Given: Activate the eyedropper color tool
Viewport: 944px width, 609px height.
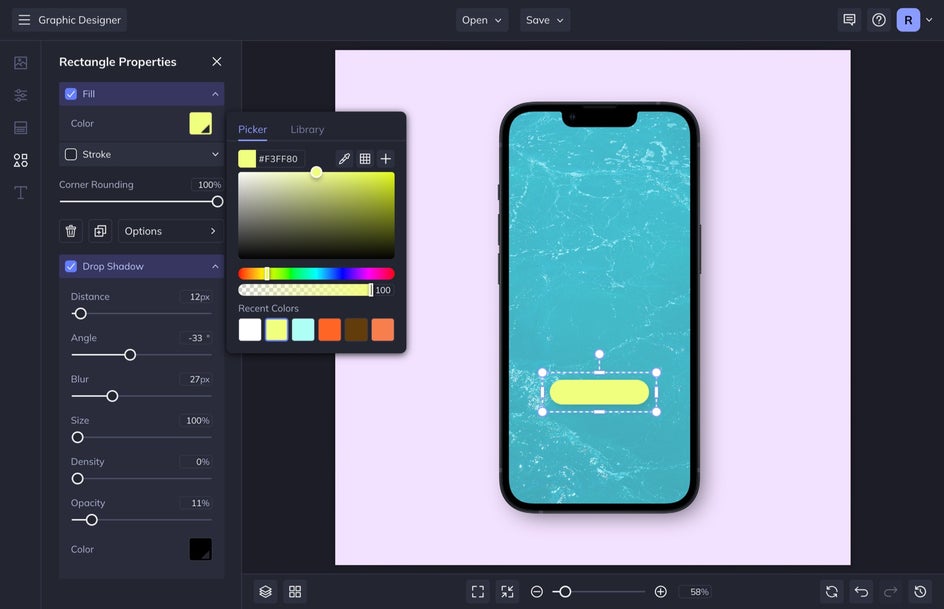Looking at the screenshot, I should coord(344,159).
